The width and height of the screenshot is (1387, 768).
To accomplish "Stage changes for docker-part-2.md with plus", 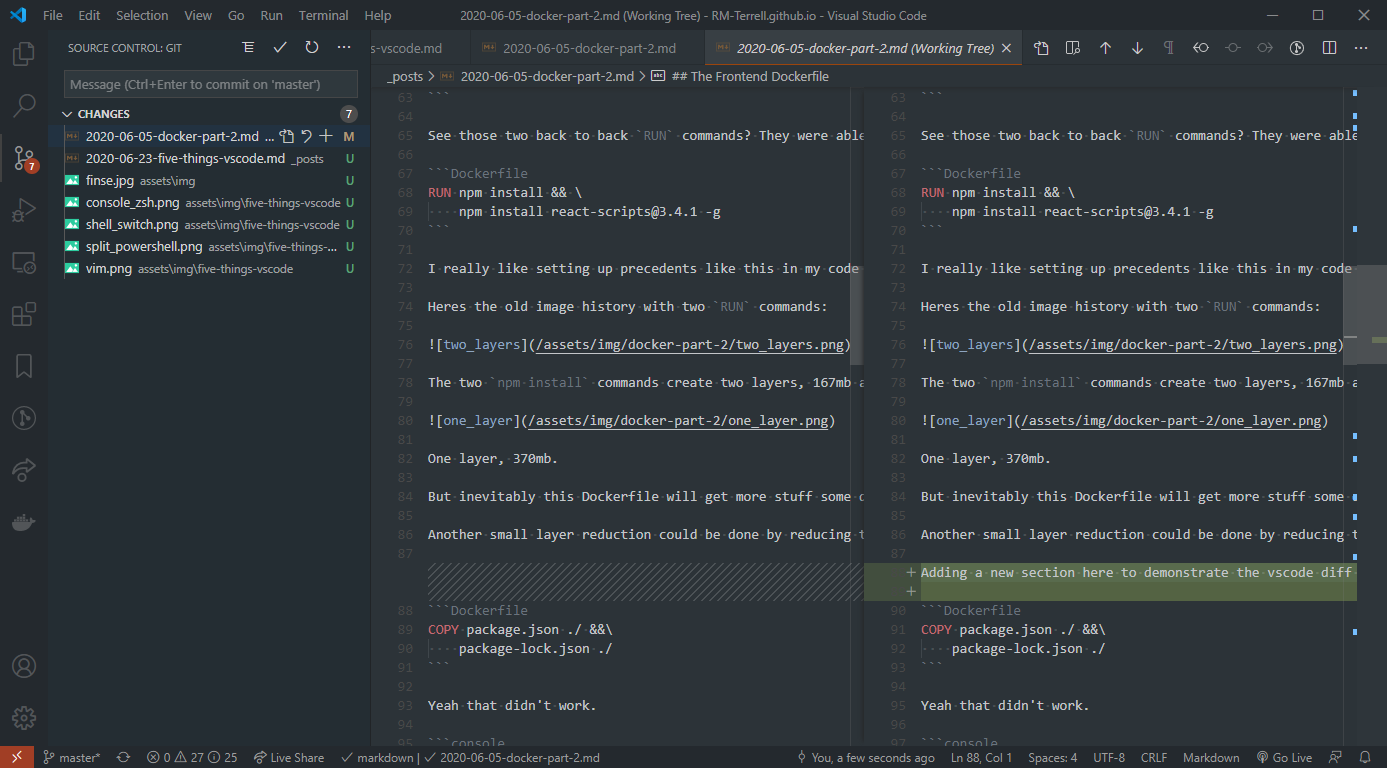I will (325, 136).
